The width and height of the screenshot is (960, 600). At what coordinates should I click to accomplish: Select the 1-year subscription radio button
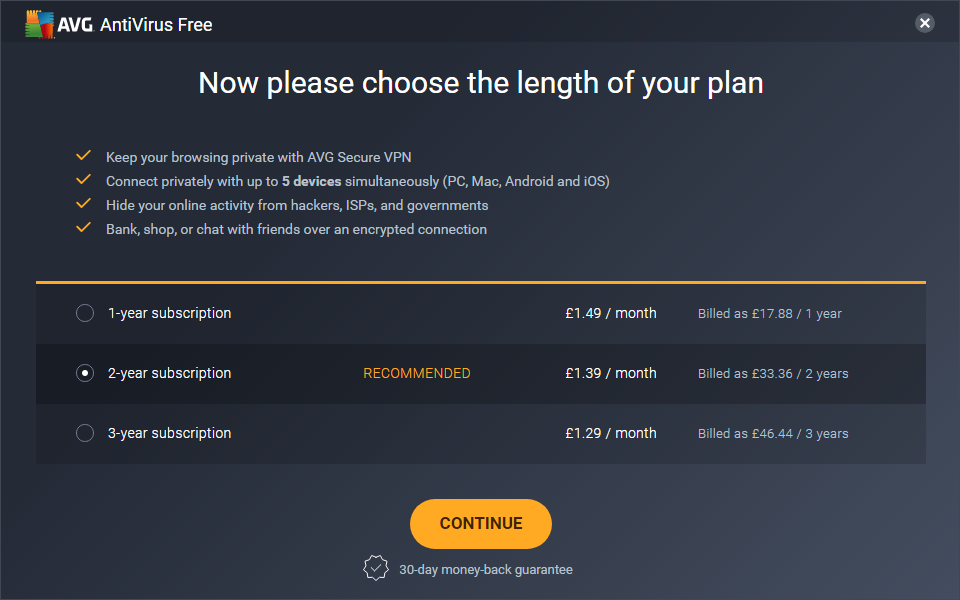click(x=85, y=313)
